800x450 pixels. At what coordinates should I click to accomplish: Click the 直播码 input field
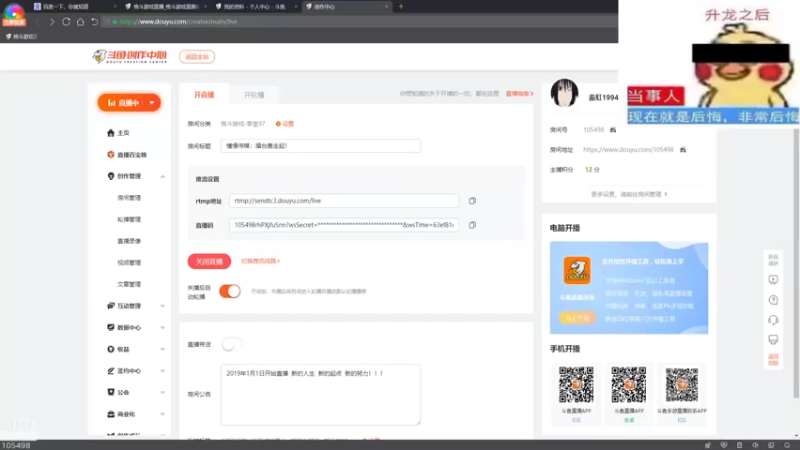coord(344,225)
